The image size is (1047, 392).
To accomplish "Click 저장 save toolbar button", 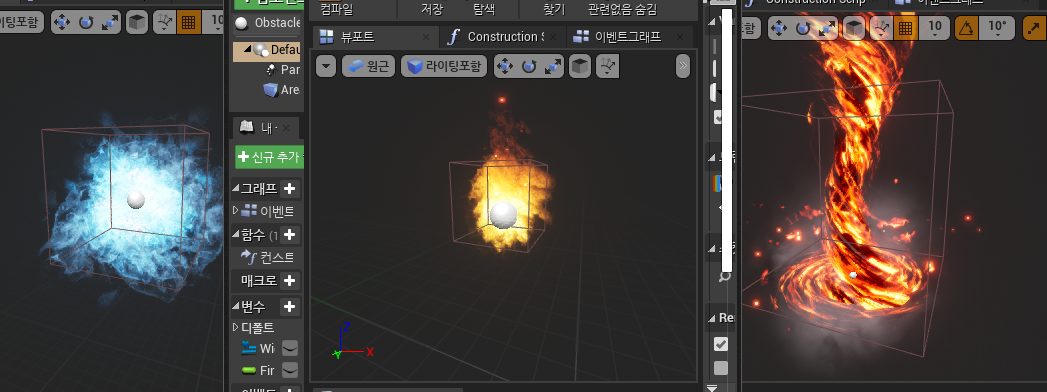I will pyautogui.click(x=431, y=9).
